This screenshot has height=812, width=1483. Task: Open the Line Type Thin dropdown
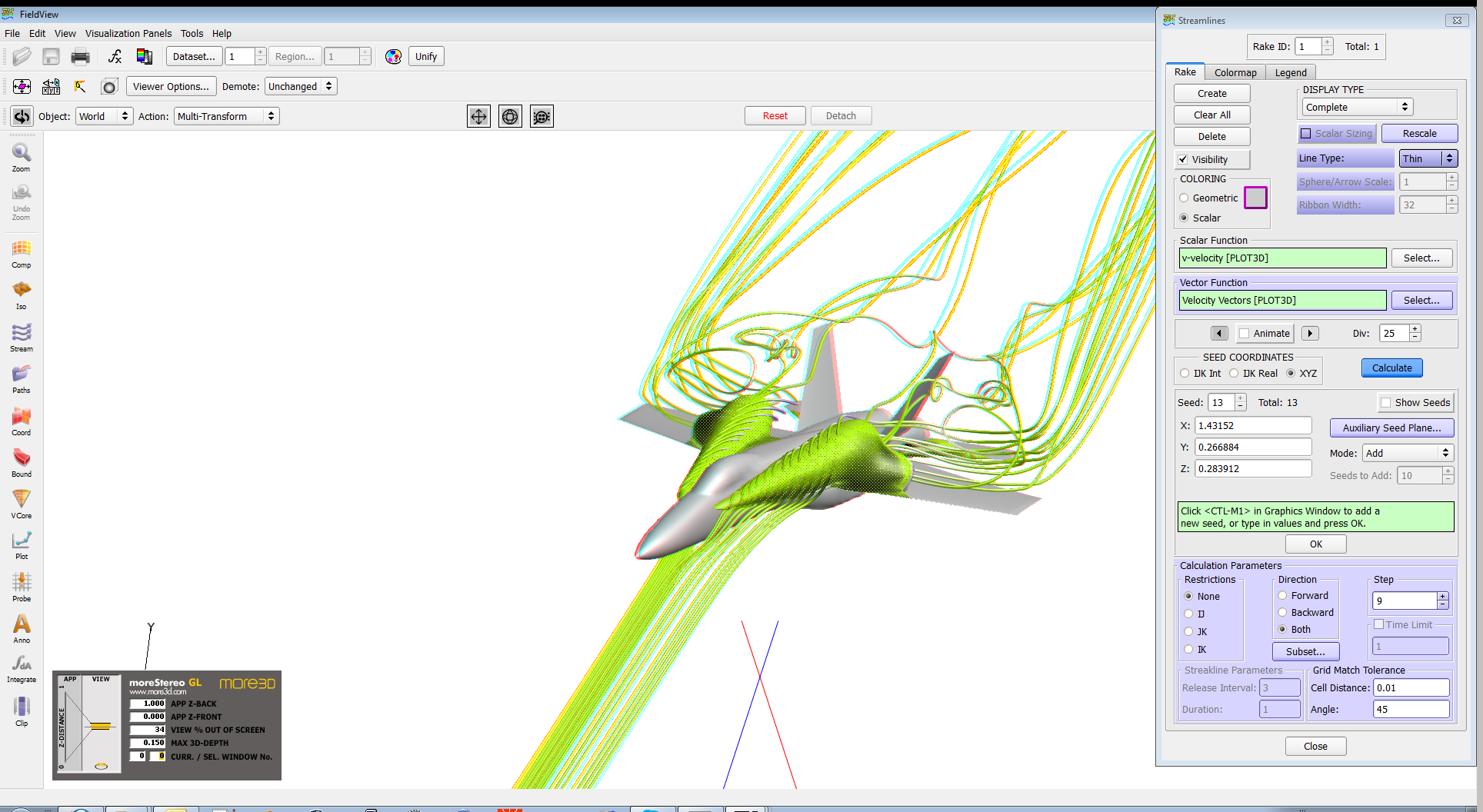point(1428,158)
